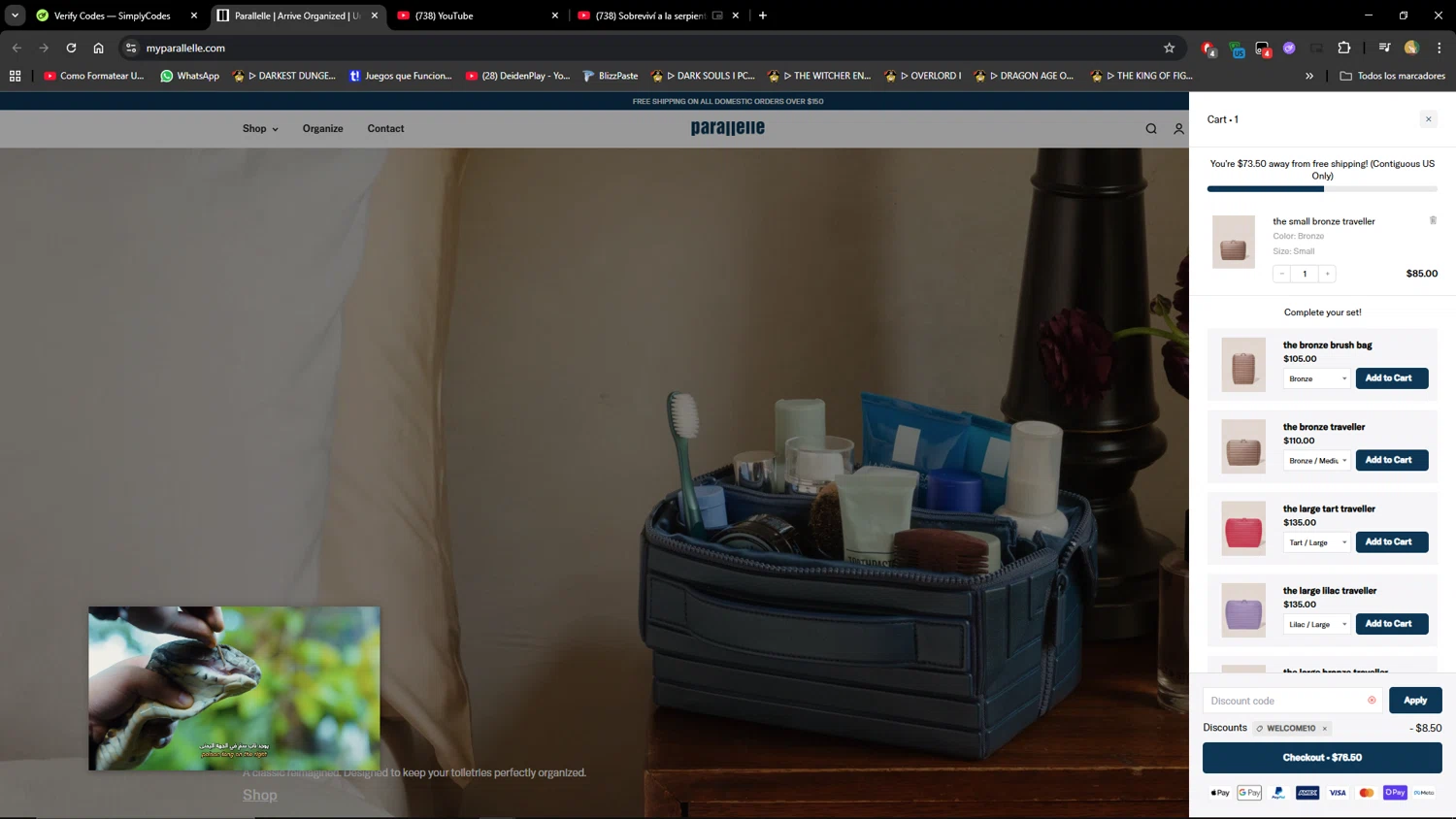Open Chrome three-dot menu

(1439, 48)
